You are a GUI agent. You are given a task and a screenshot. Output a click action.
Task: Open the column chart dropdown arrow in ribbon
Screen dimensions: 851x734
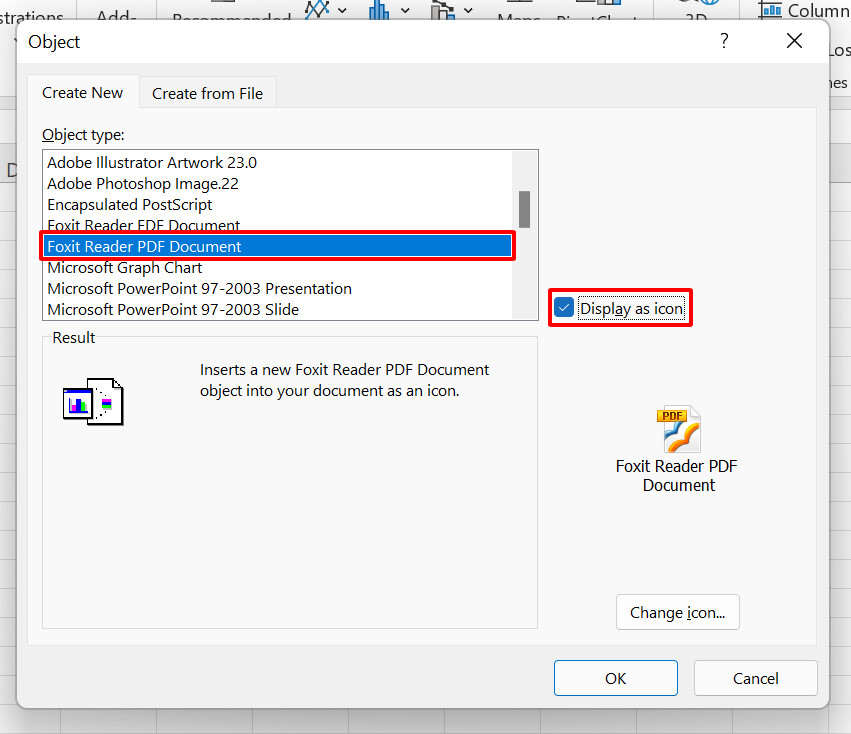pos(405,10)
